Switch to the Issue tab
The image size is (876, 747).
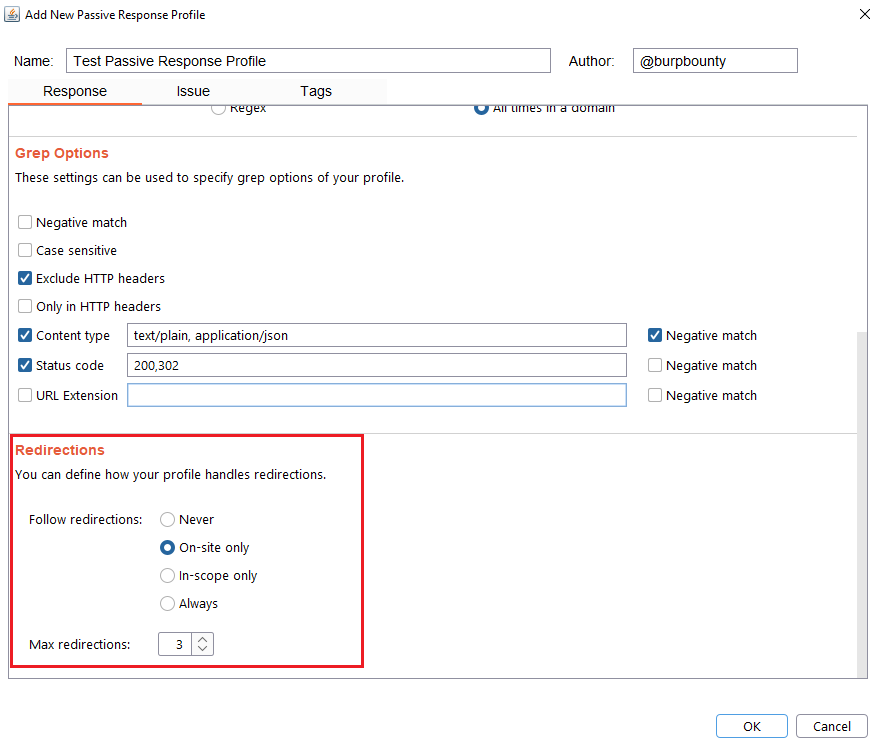point(193,91)
